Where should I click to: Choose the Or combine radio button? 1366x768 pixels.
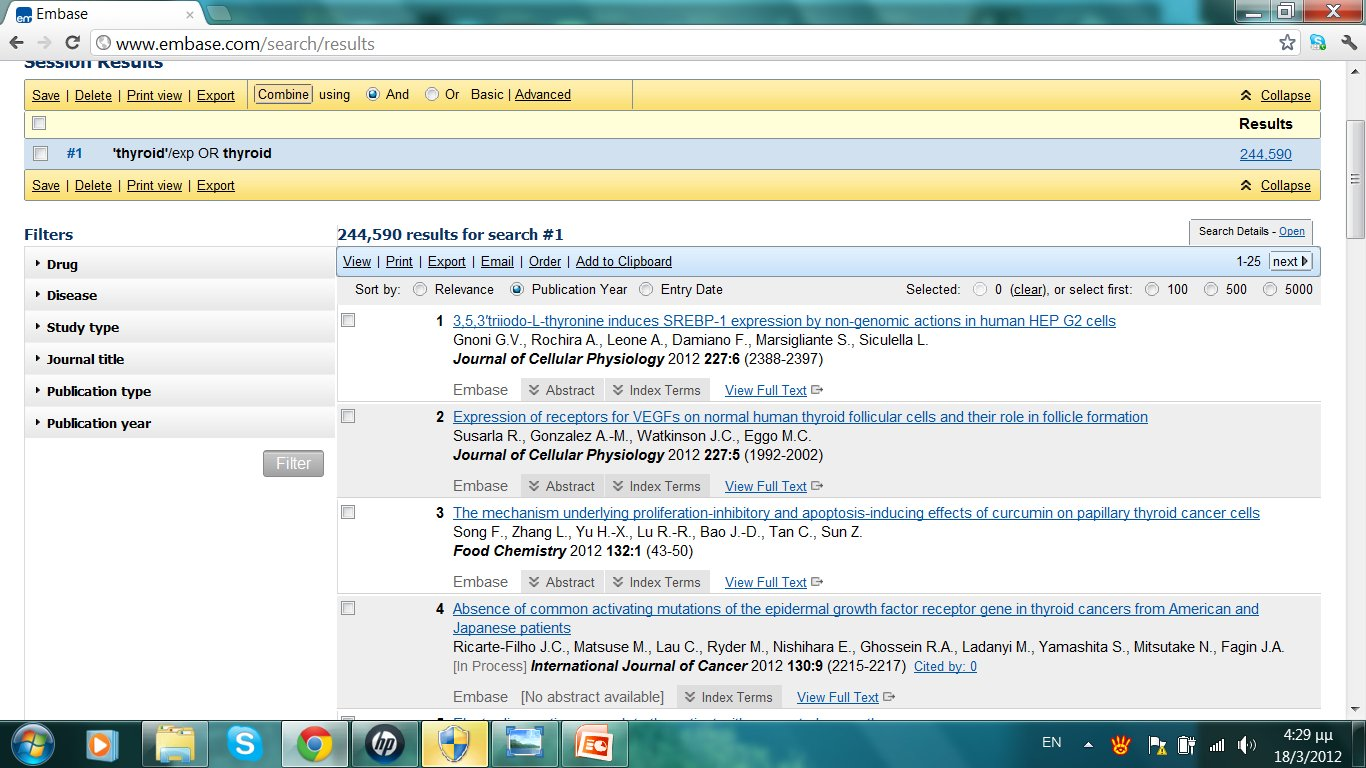coord(432,94)
